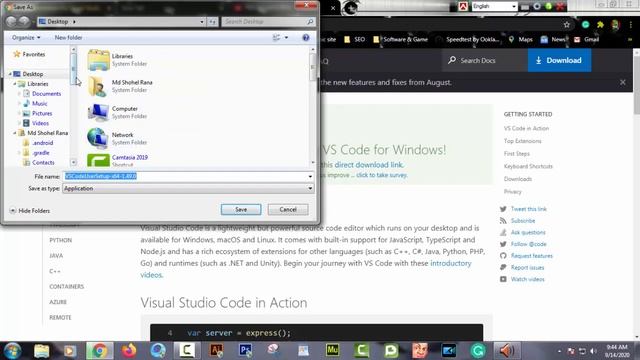Open the Windows Start menu
Image resolution: width=640 pixels, height=360 pixels.
(12, 351)
